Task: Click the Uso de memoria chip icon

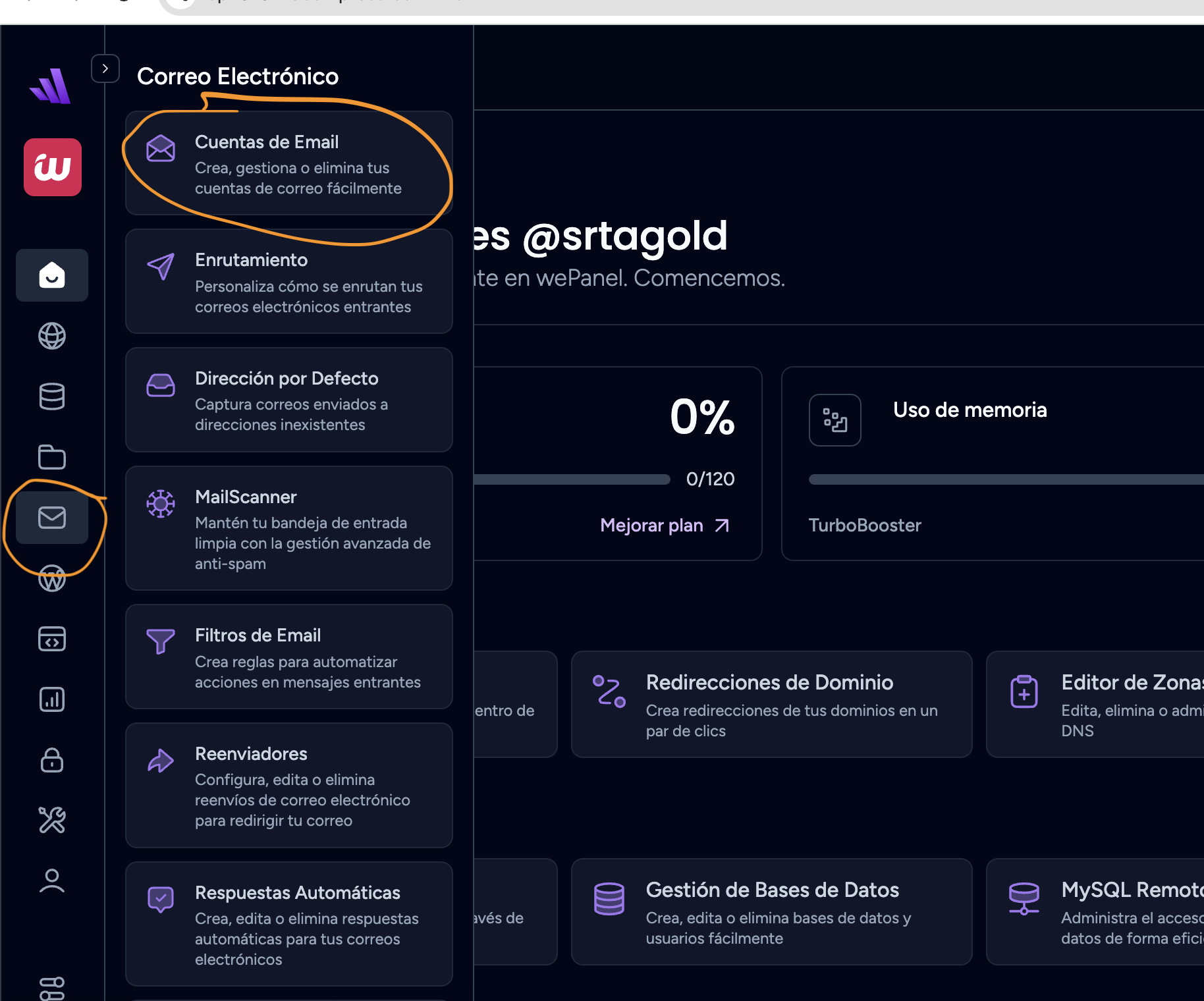Action: [x=835, y=420]
